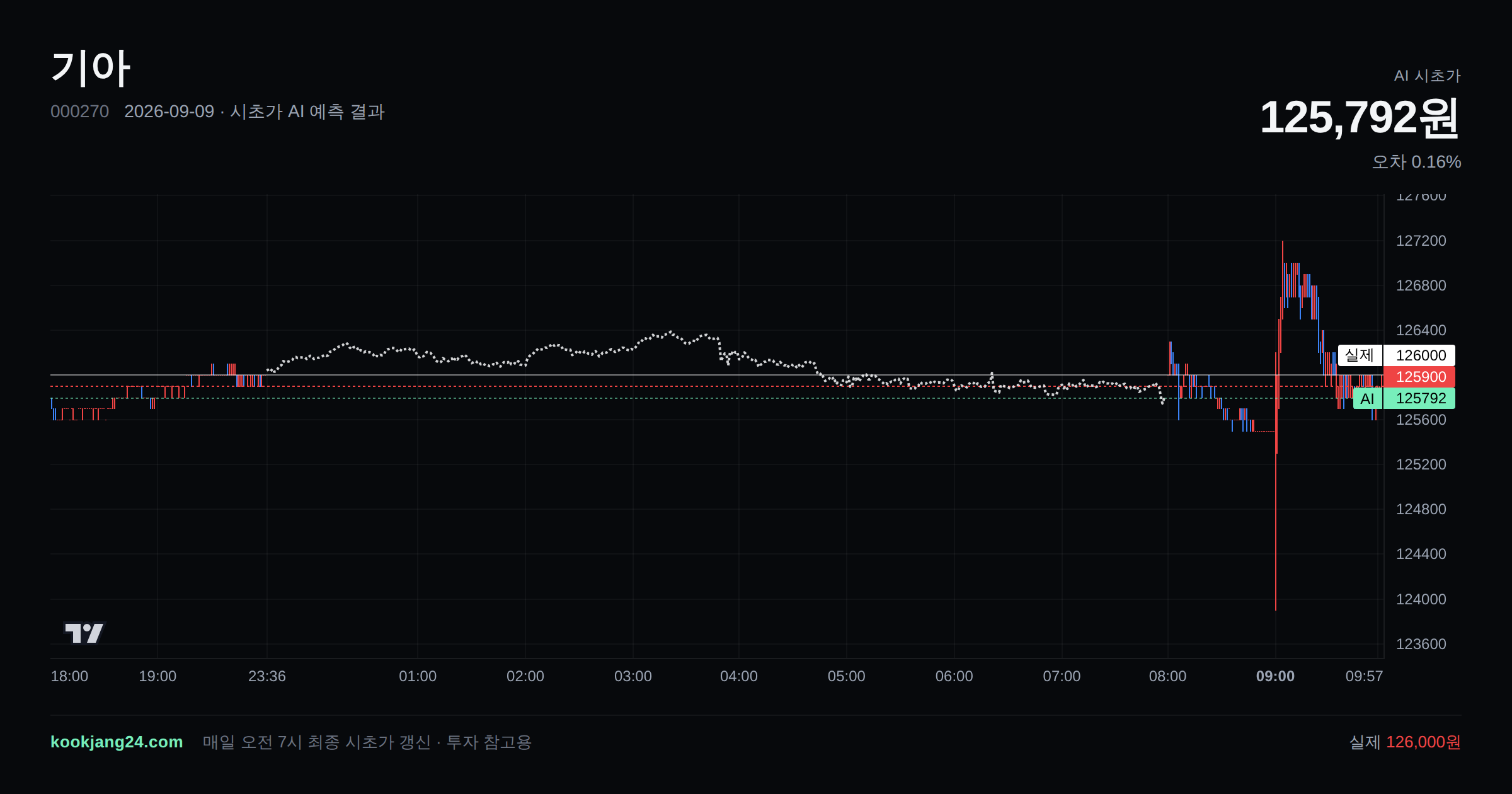This screenshot has width=1512, height=794.
Task: Click the 126800 price axis value
Action: tap(1421, 285)
